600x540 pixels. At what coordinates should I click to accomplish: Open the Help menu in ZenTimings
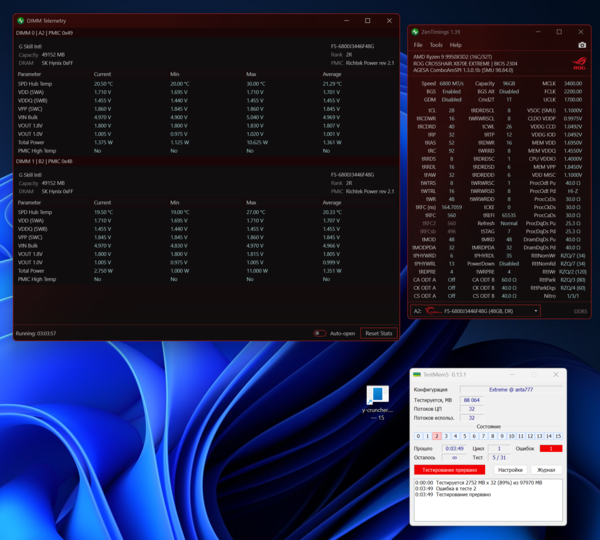pos(455,45)
